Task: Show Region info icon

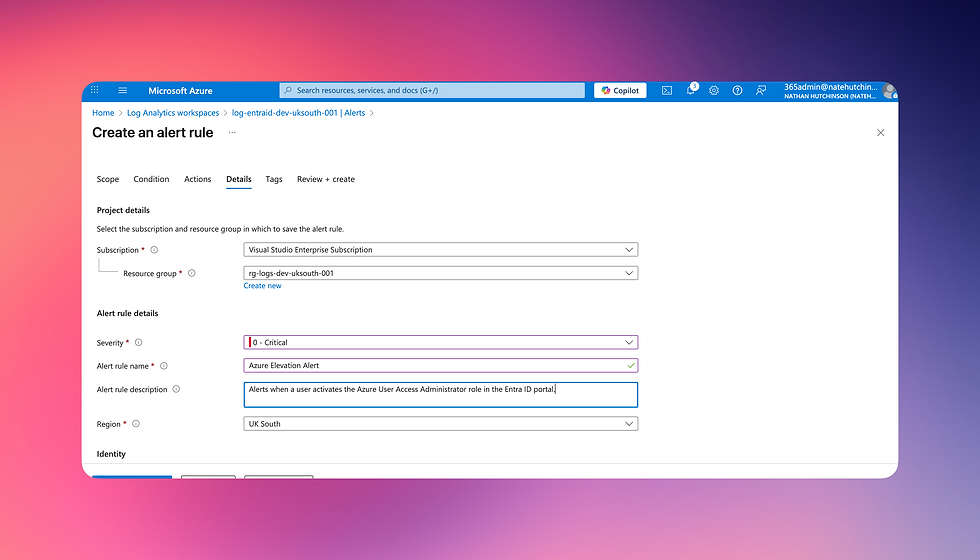Action: pyautogui.click(x=136, y=424)
